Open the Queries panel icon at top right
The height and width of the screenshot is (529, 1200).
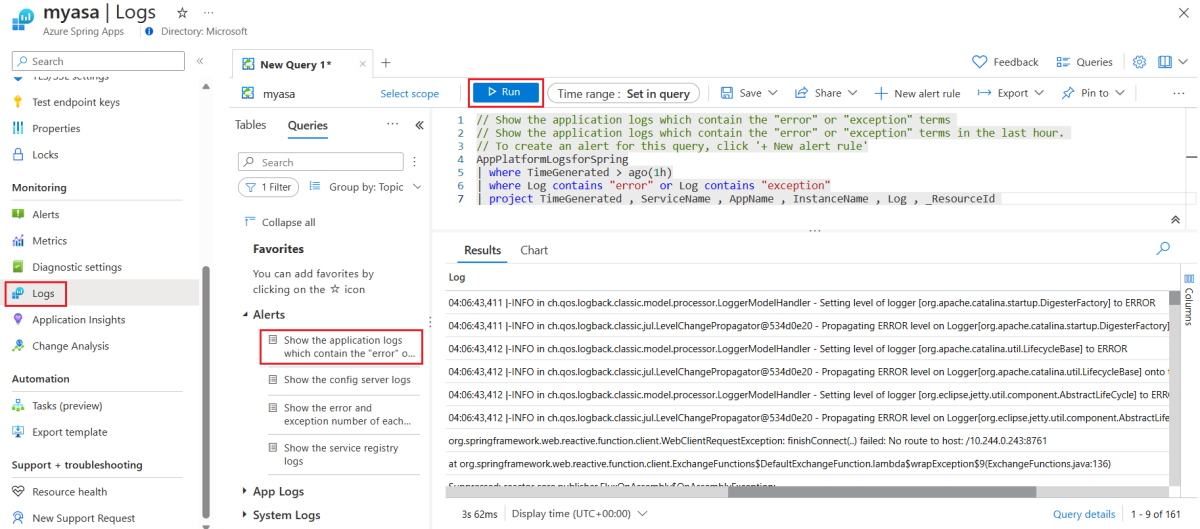point(1063,62)
